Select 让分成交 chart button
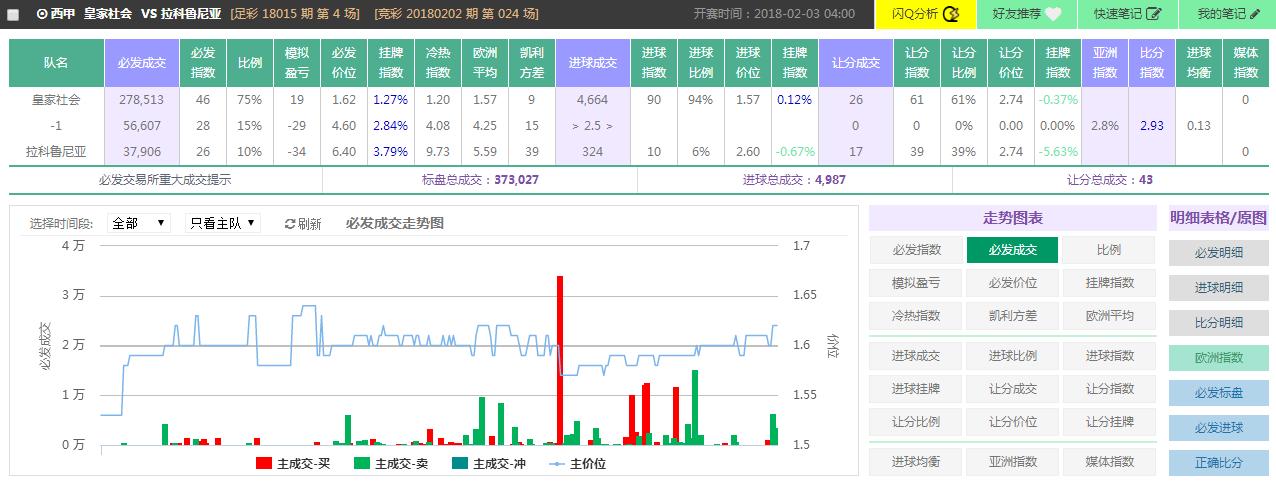 click(x=1012, y=388)
